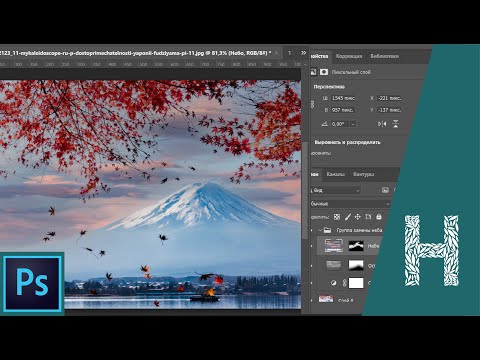This screenshot has height=360, width=480.
Task: Switch to the Контуры (Paths) tab
Action: coord(363,174)
